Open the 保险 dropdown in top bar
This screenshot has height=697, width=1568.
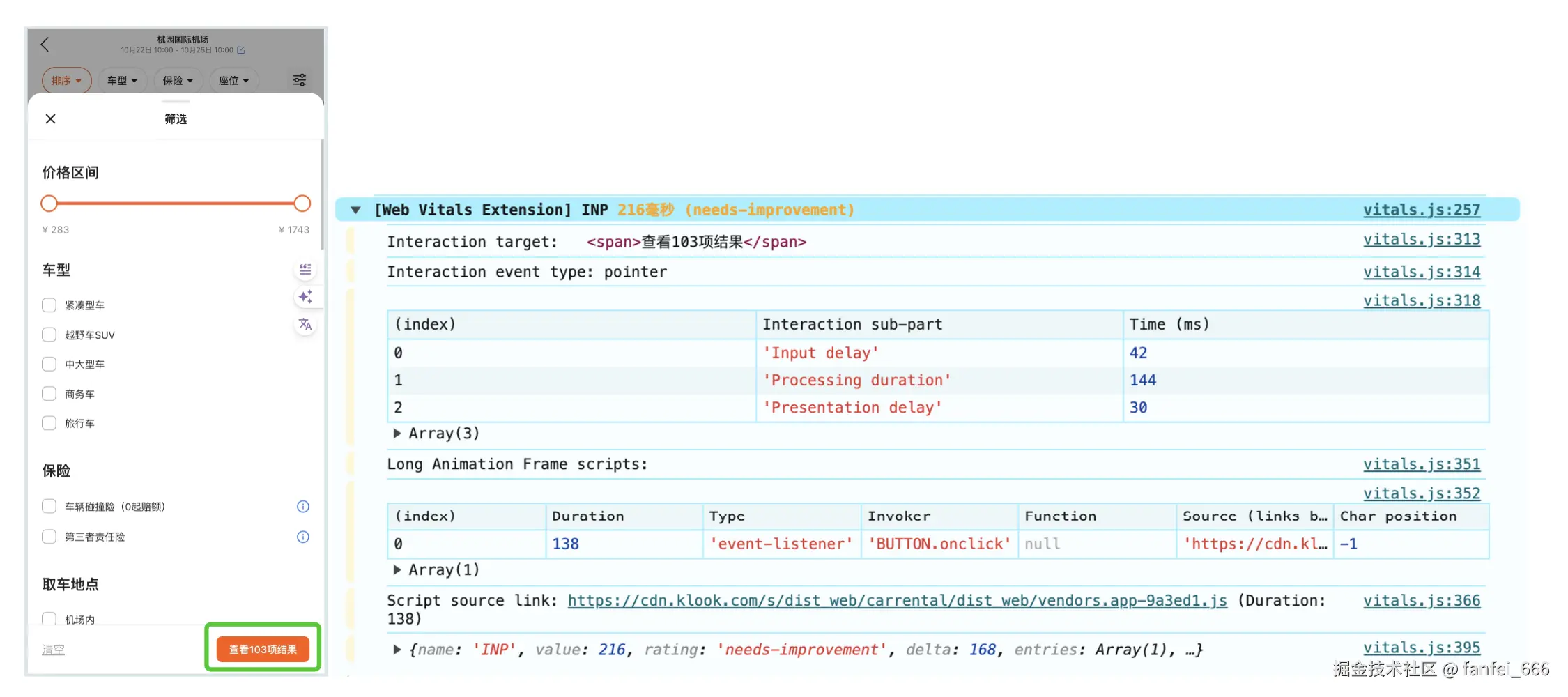(178, 81)
